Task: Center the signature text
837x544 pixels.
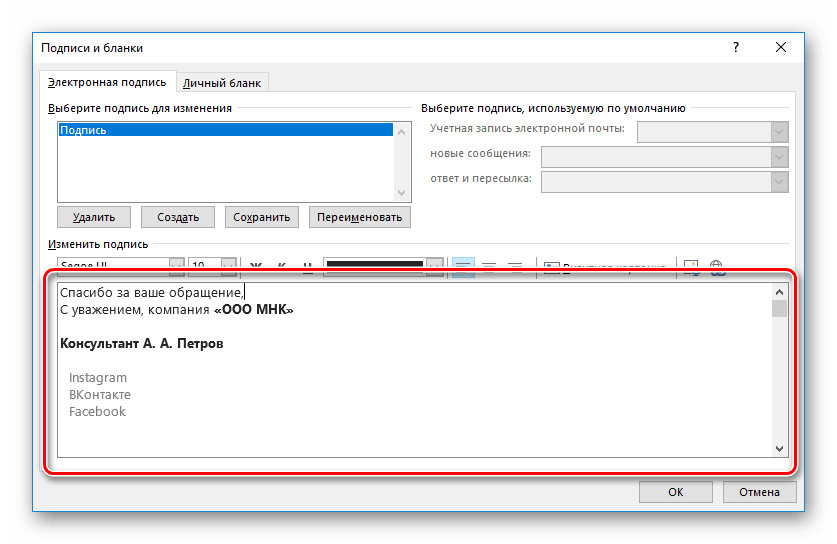Action: 489,266
